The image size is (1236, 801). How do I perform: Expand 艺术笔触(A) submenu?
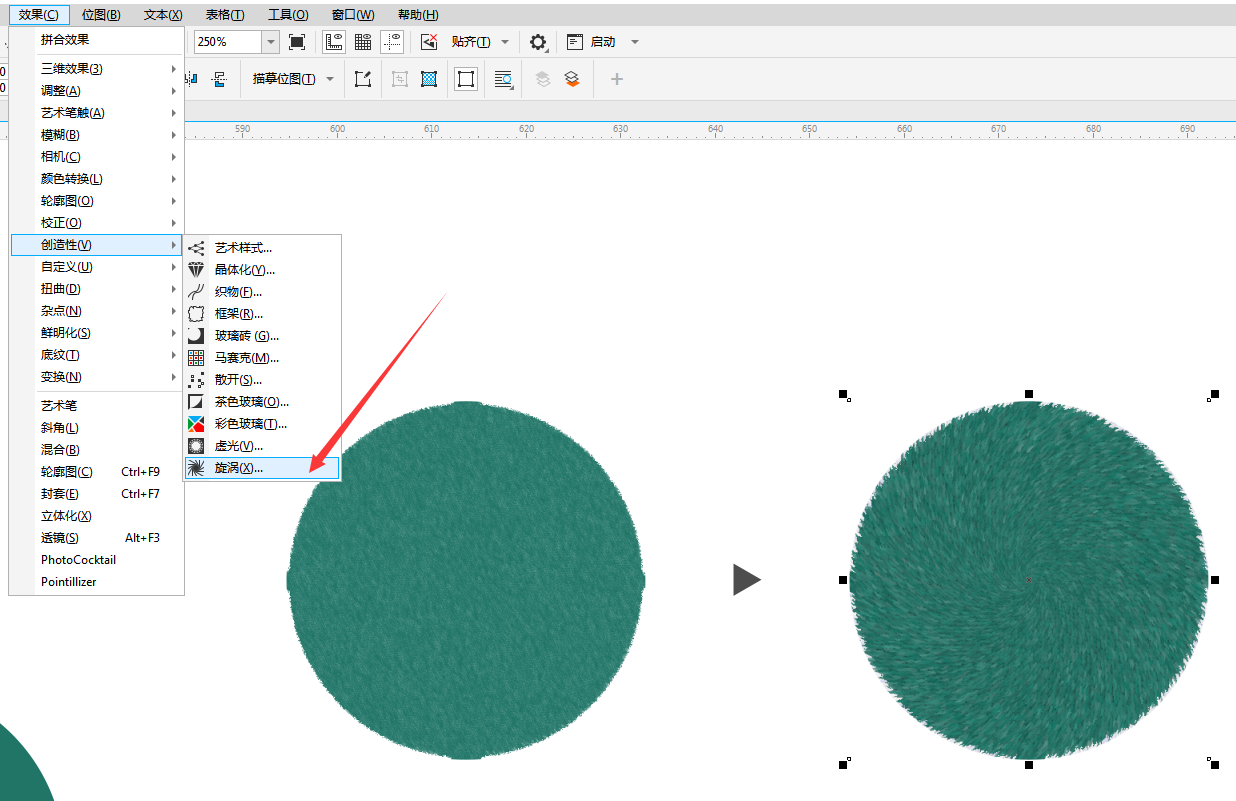click(x=97, y=113)
